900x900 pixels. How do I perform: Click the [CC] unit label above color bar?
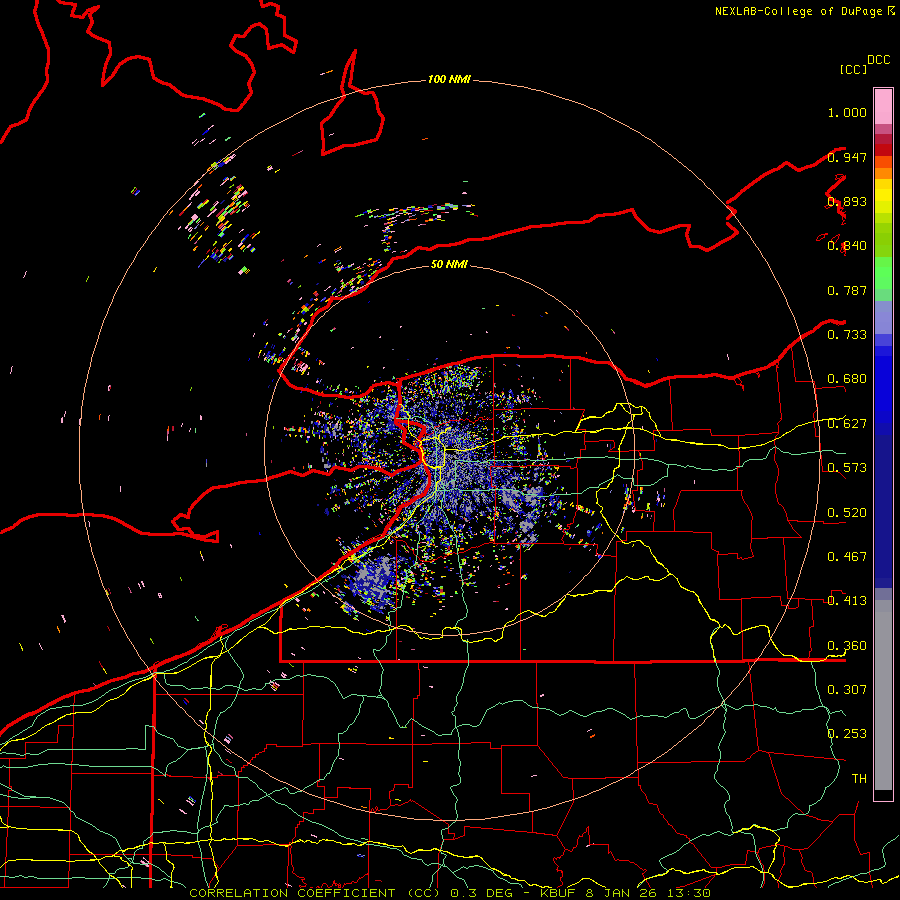(x=854, y=69)
